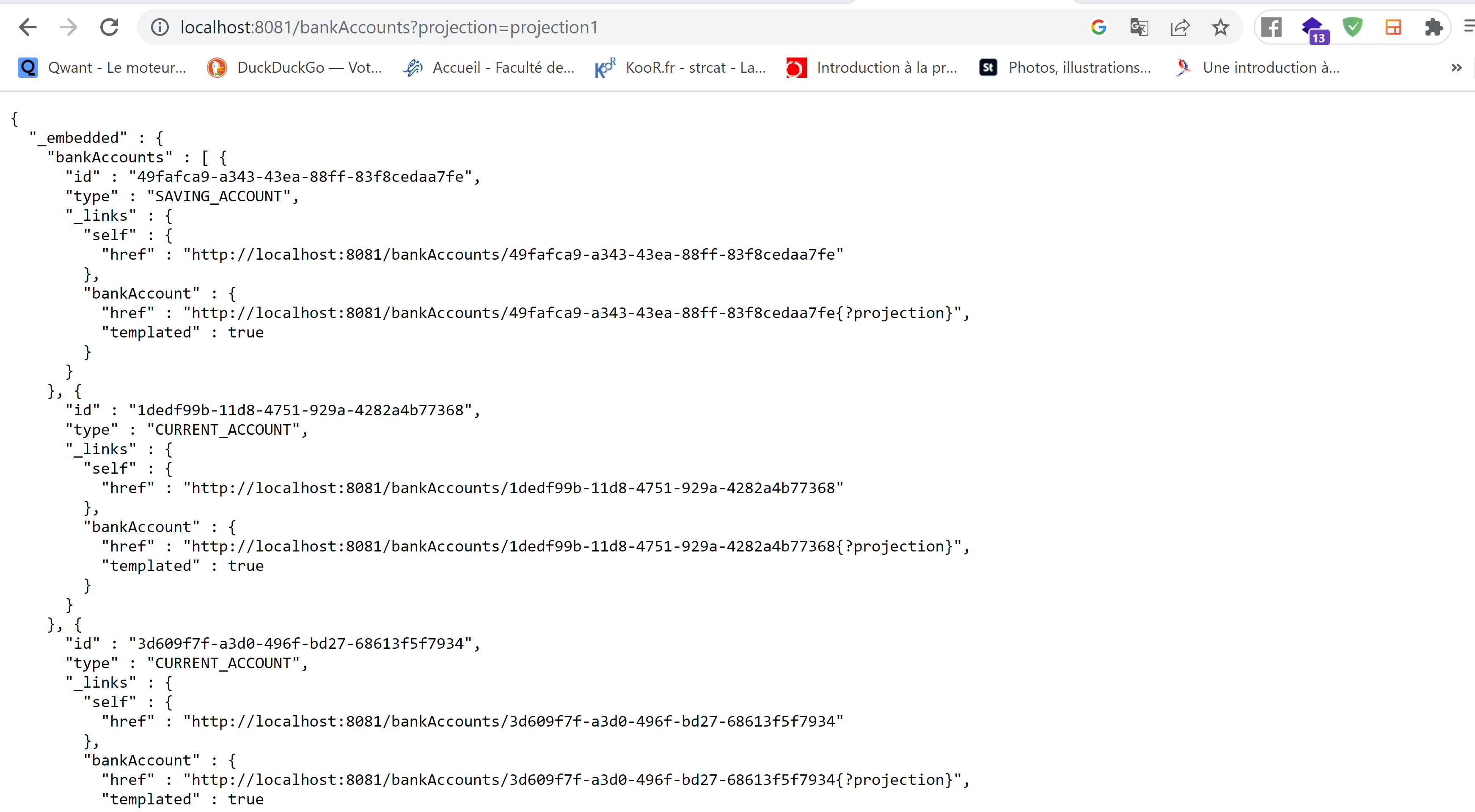1475x812 pixels.
Task: Open Accueil - Faculté bookmark
Action: 489,68
